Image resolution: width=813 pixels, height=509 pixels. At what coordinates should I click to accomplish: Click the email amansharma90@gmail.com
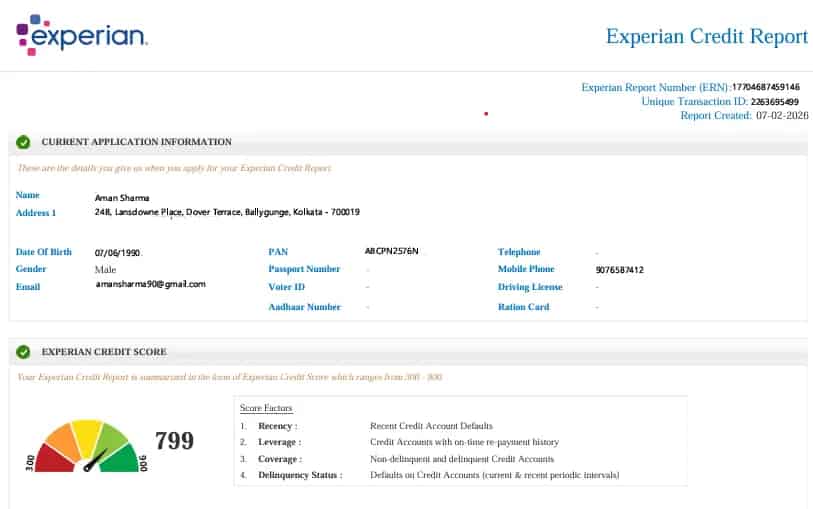click(150, 284)
